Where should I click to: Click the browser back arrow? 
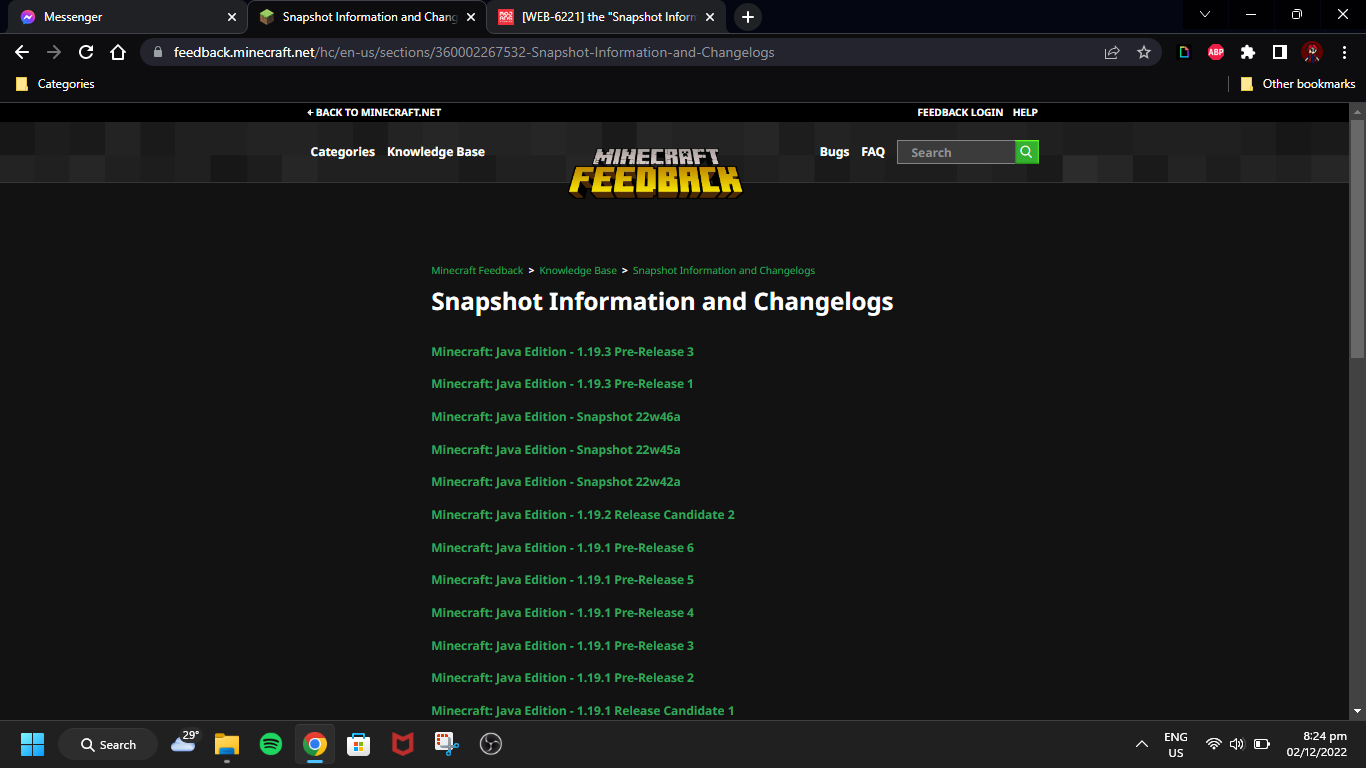[22, 52]
